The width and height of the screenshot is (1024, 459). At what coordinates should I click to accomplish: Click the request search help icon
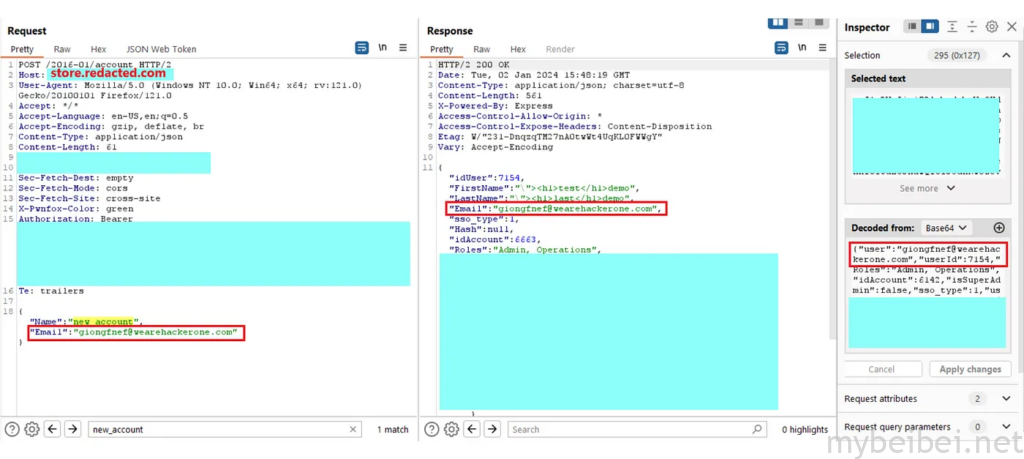[x=12, y=429]
